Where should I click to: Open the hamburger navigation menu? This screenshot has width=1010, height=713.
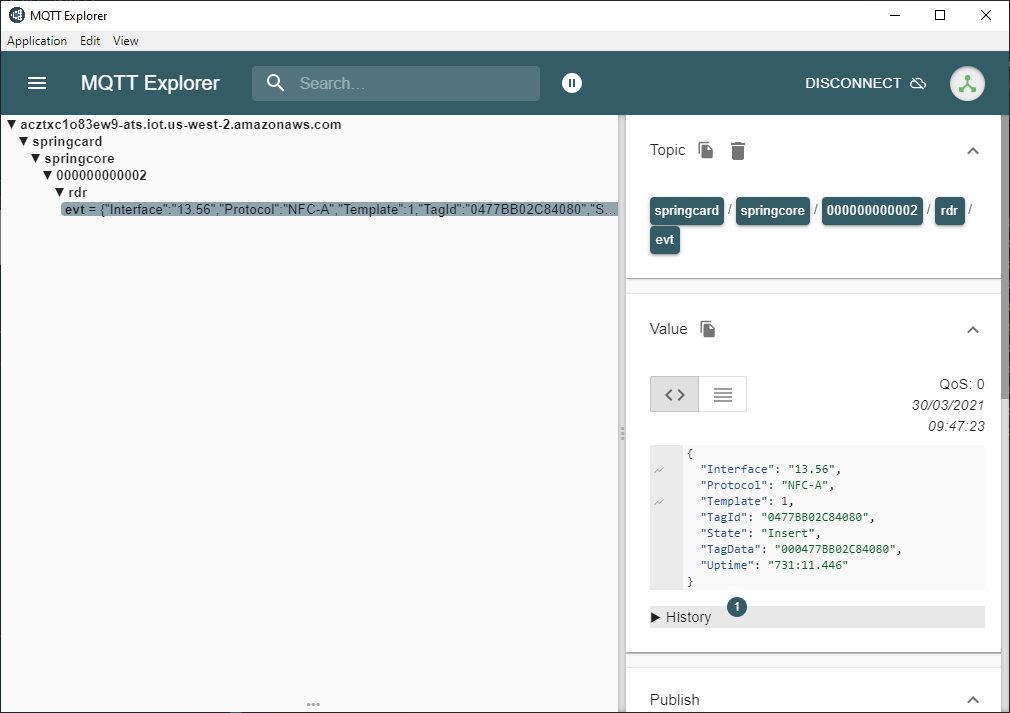pyautogui.click(x=37, y=83)
